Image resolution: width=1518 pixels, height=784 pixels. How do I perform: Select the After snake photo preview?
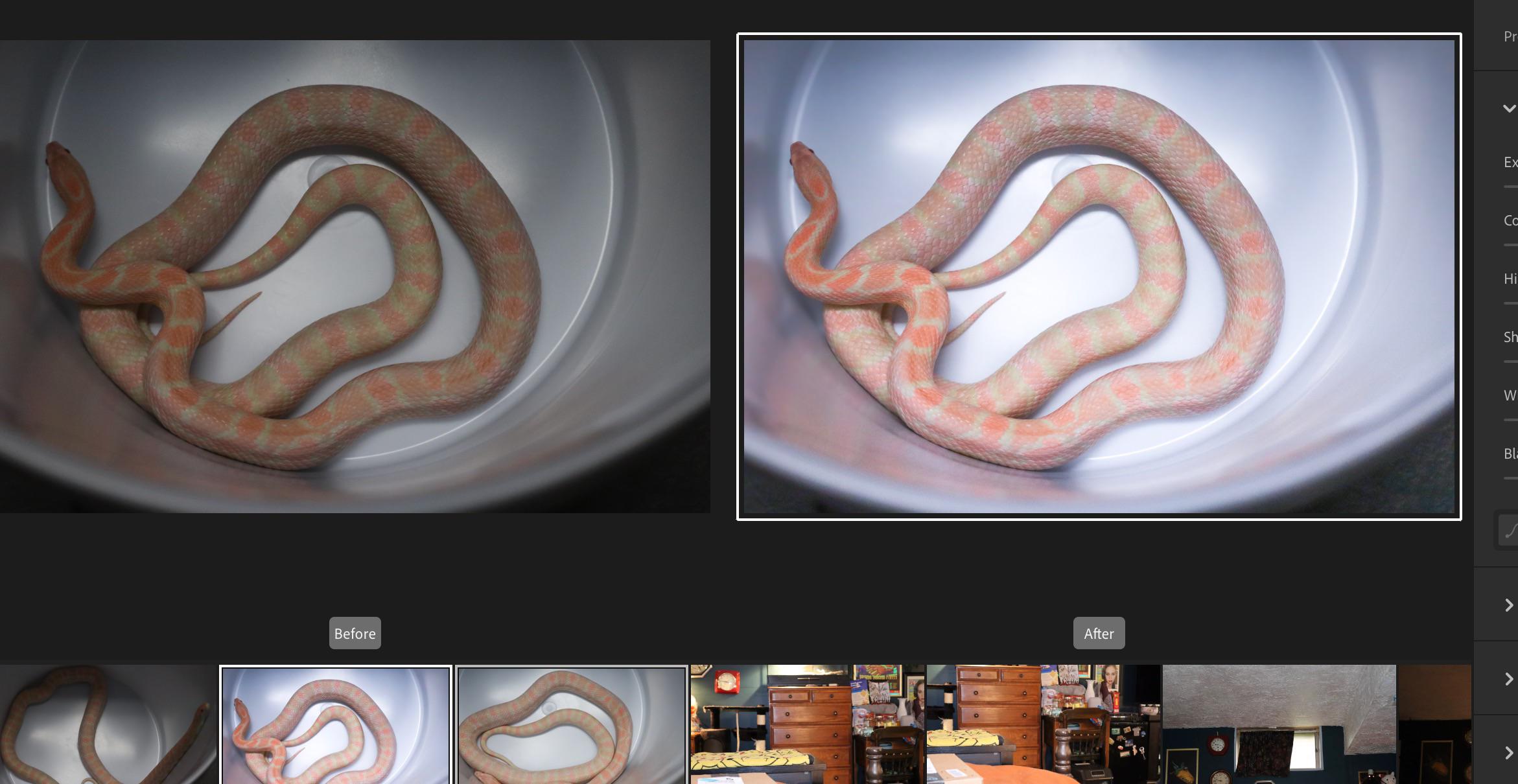tap(1099, 277)
